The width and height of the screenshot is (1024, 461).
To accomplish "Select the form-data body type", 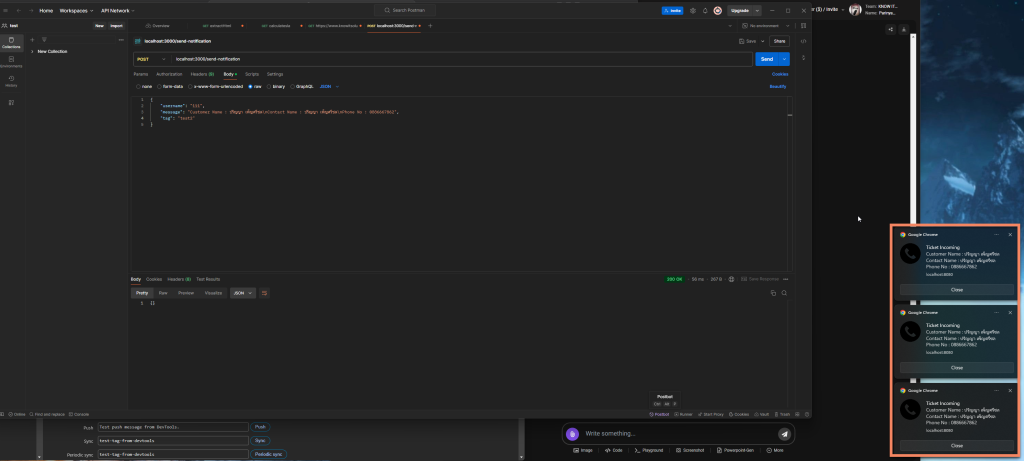I will click(170, 87).
